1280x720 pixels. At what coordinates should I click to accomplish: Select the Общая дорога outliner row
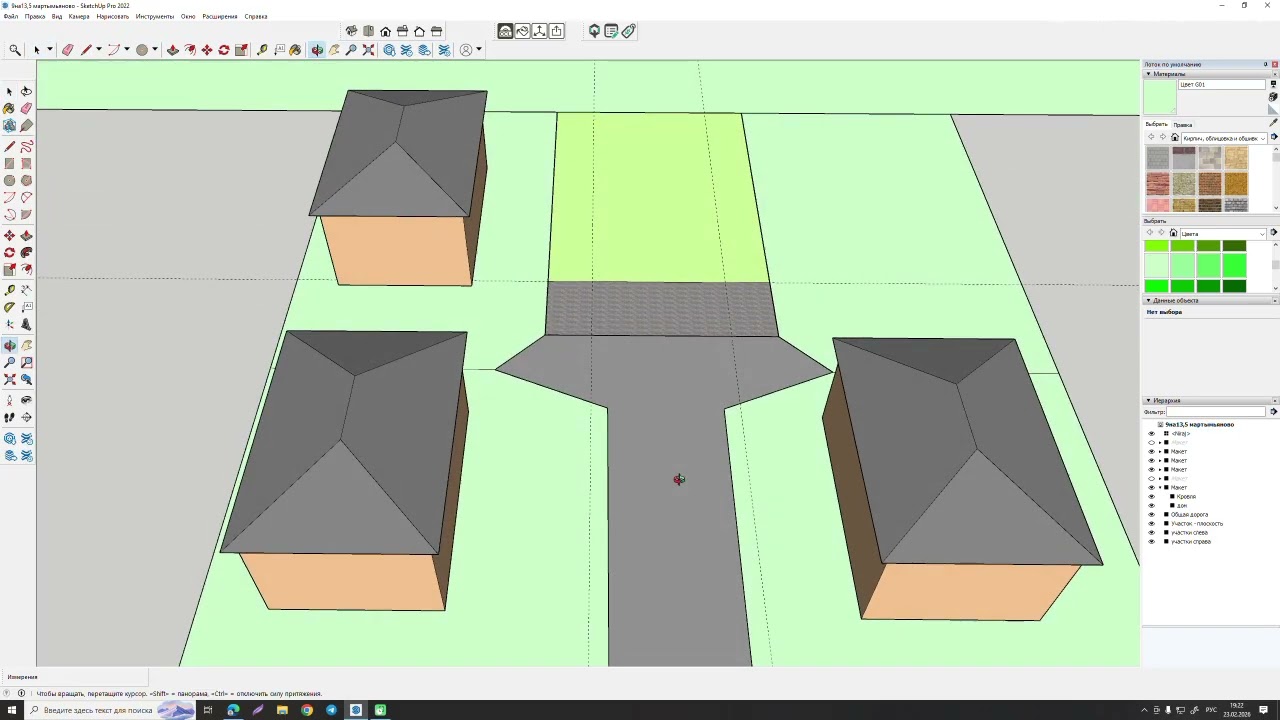[x=1189, y=515]
